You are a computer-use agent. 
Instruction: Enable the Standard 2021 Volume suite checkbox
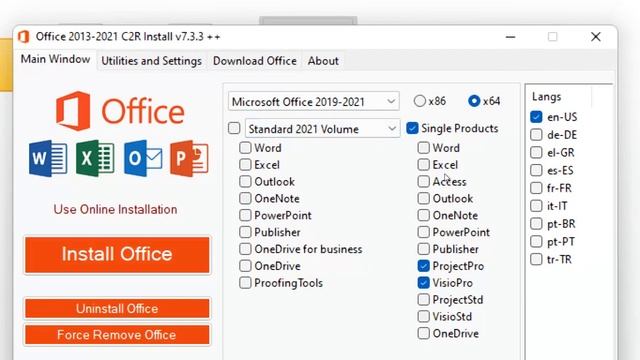click(x=234, y=128)
